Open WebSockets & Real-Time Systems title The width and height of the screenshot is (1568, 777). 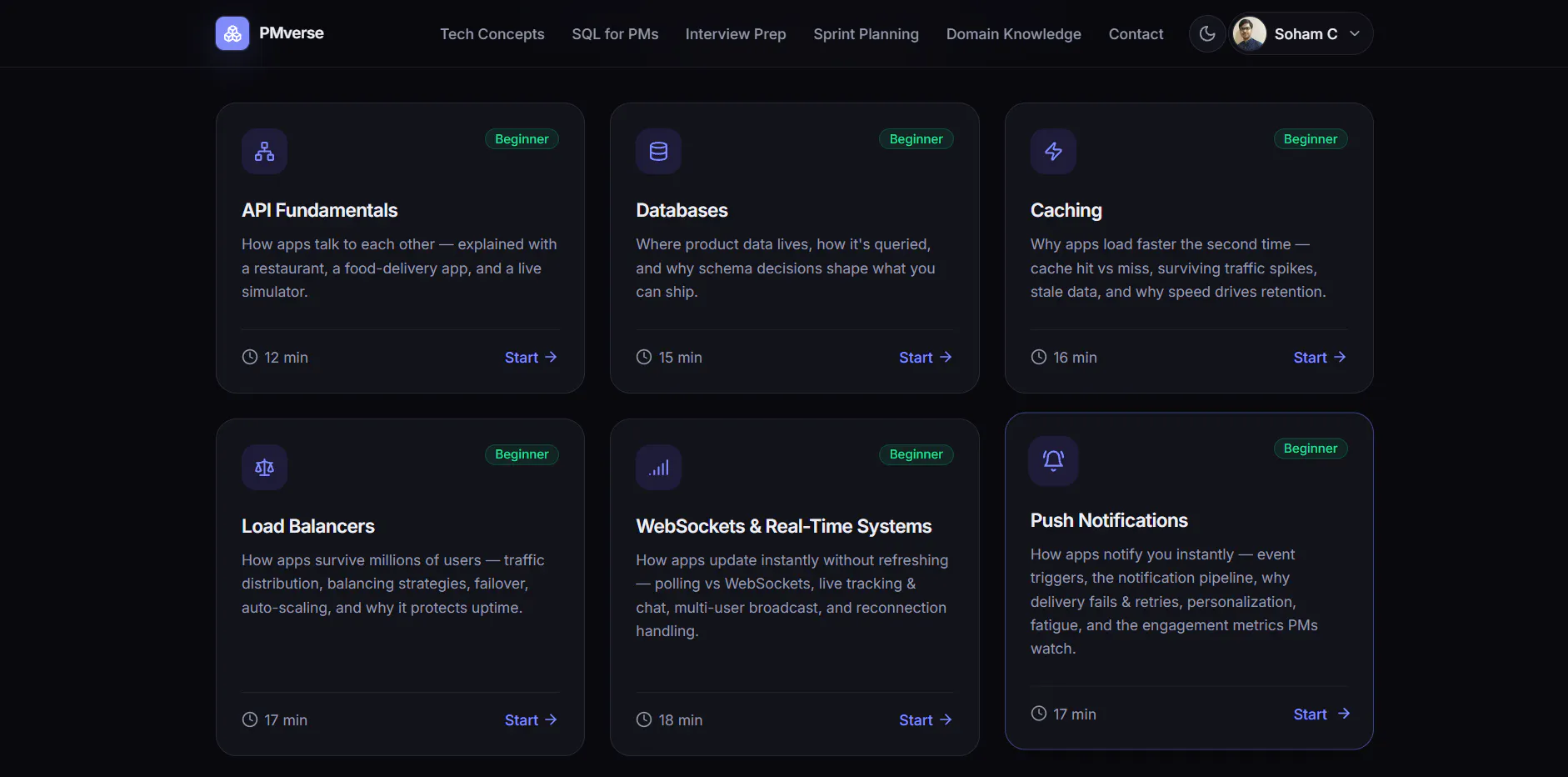pos(783,526)
